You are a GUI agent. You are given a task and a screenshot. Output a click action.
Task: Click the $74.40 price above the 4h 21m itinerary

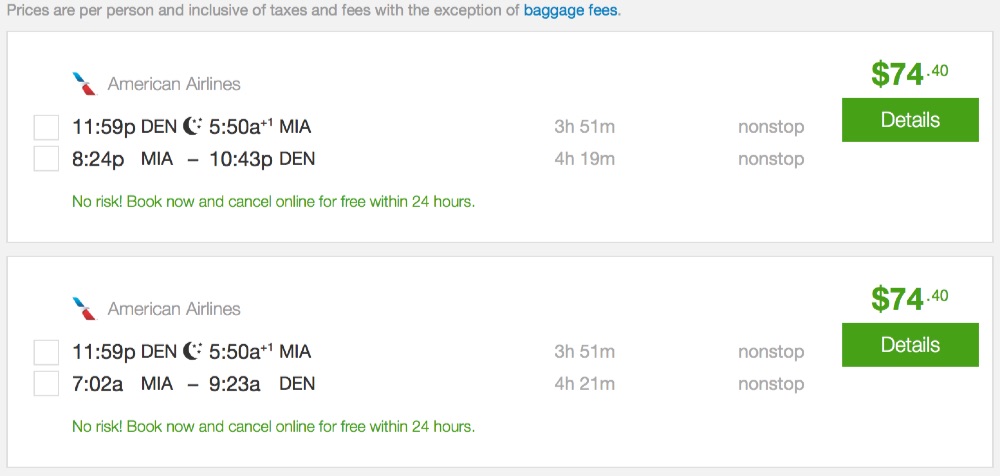pyautogui.click(x=909, y=299)
